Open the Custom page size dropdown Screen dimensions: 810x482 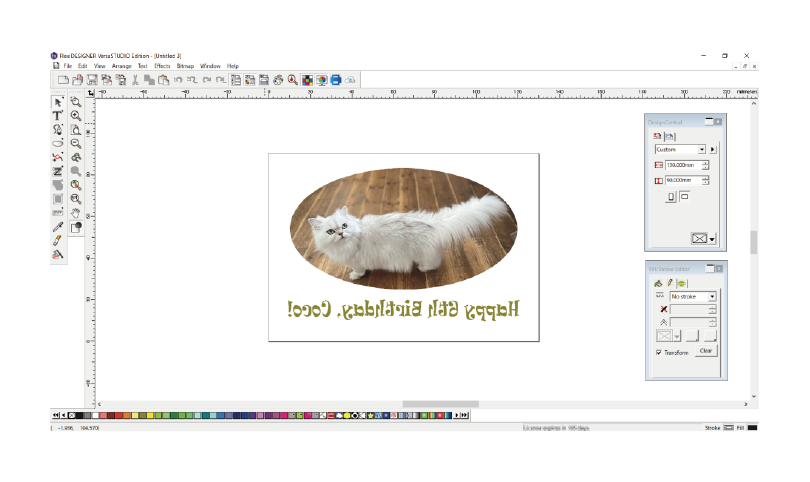point(702,149)
